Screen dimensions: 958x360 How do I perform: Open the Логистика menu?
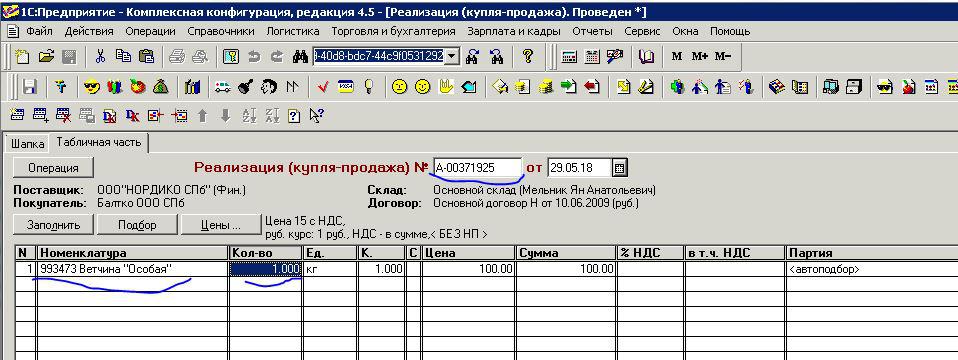[x=293, y=31]
